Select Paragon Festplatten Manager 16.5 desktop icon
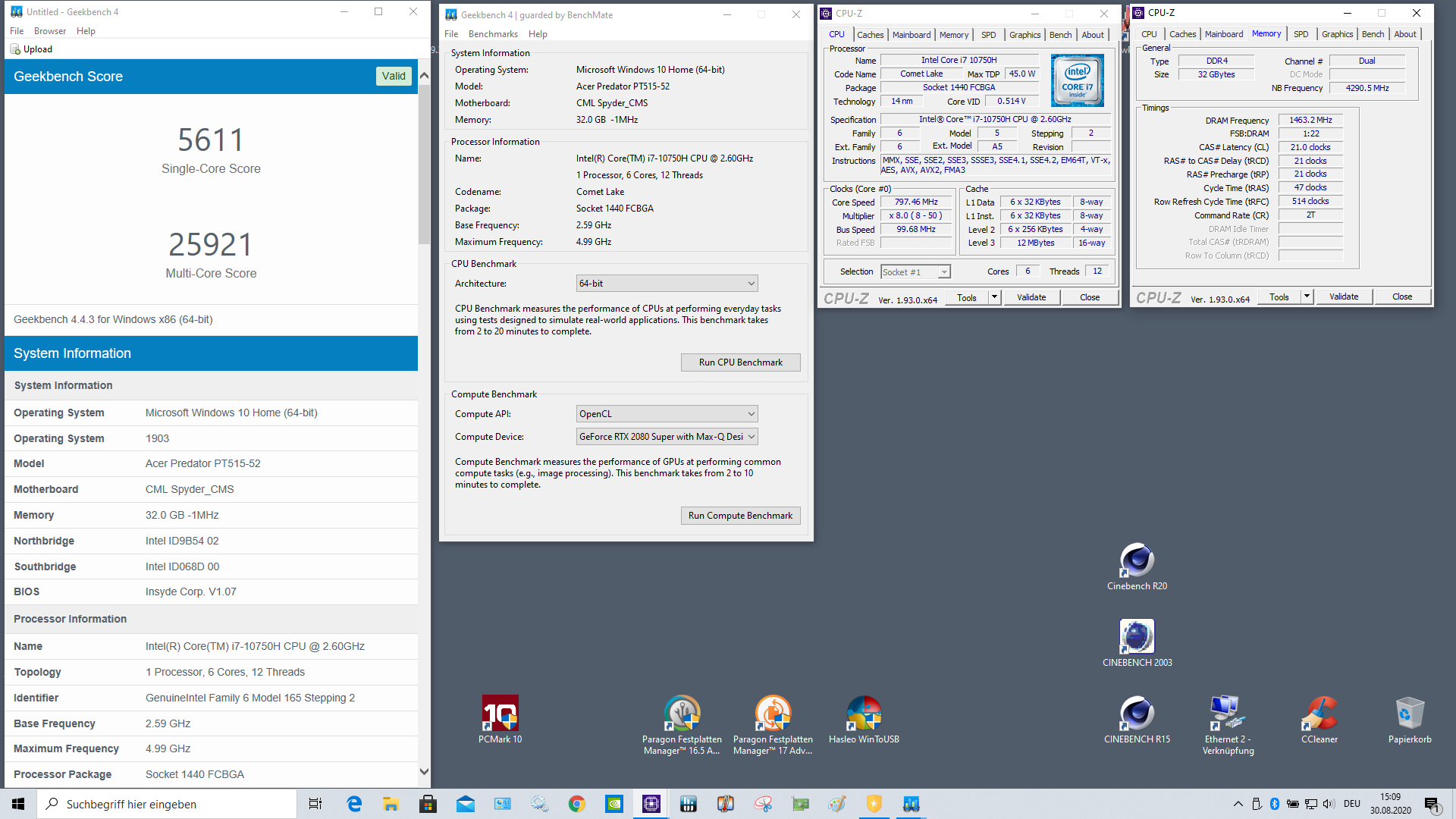 (x=682, y=725)
